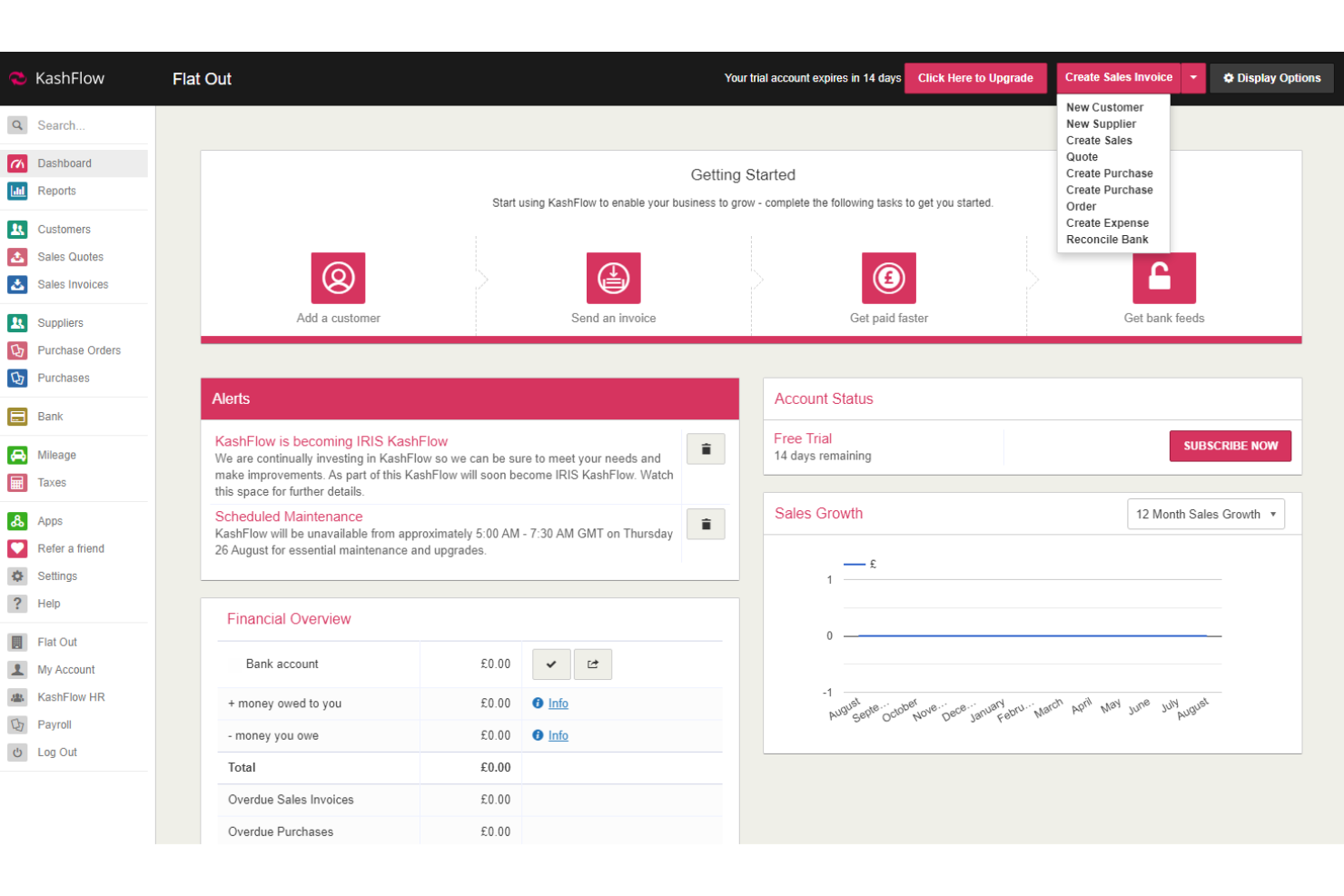Click the Overdue Purchases row label
The image size is (1344, 896).
tap(281, 832)
